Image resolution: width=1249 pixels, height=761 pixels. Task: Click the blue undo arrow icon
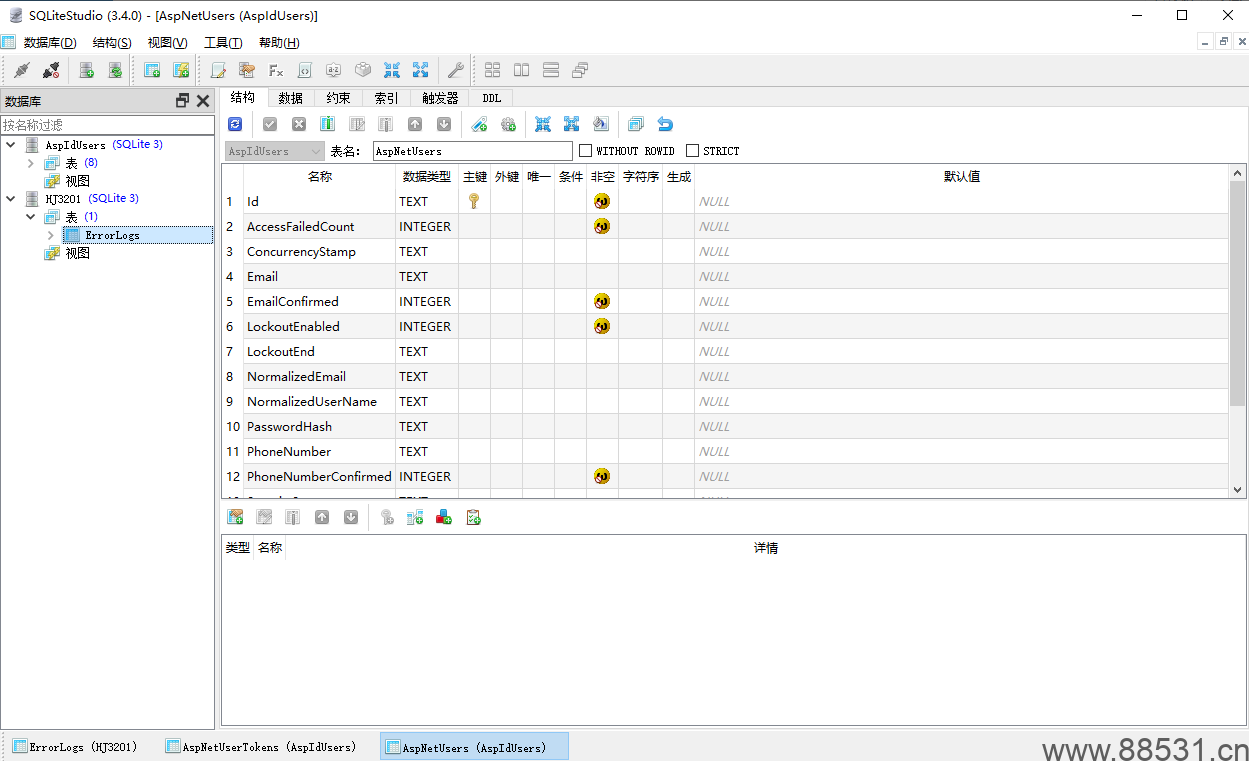point(665,124)
